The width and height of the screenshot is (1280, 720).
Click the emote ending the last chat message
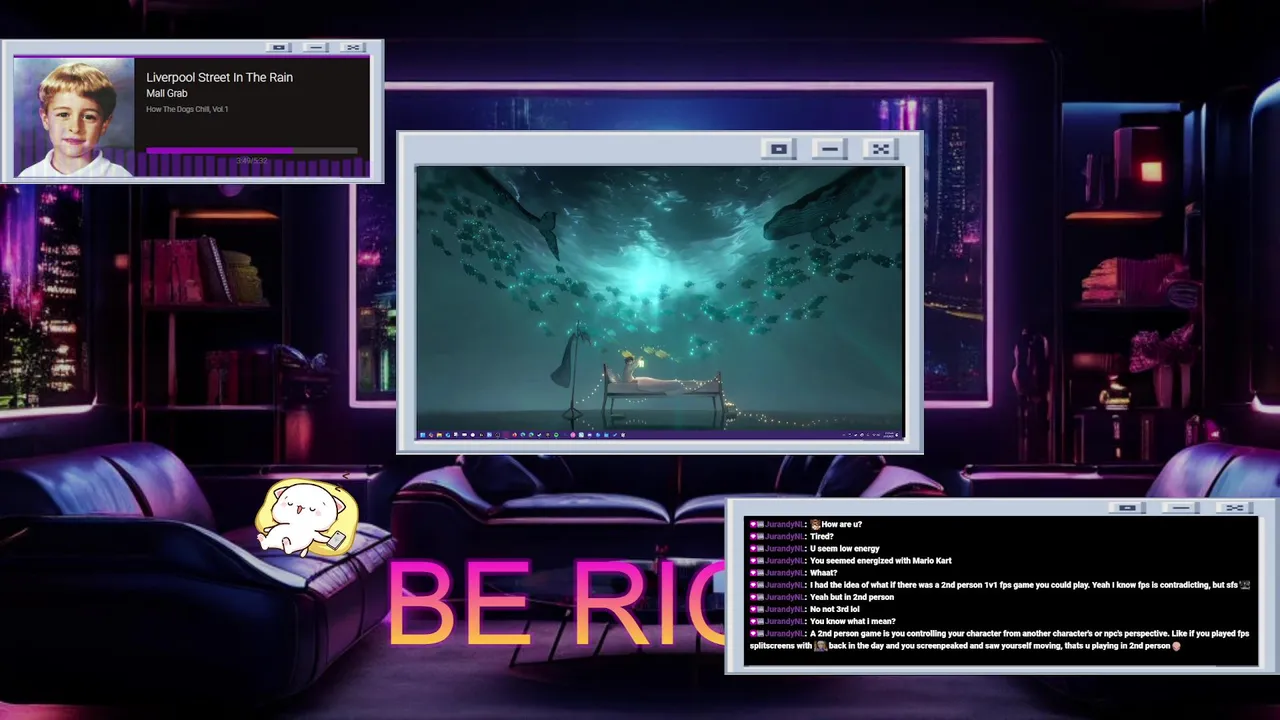click(x=1176, y=646)
